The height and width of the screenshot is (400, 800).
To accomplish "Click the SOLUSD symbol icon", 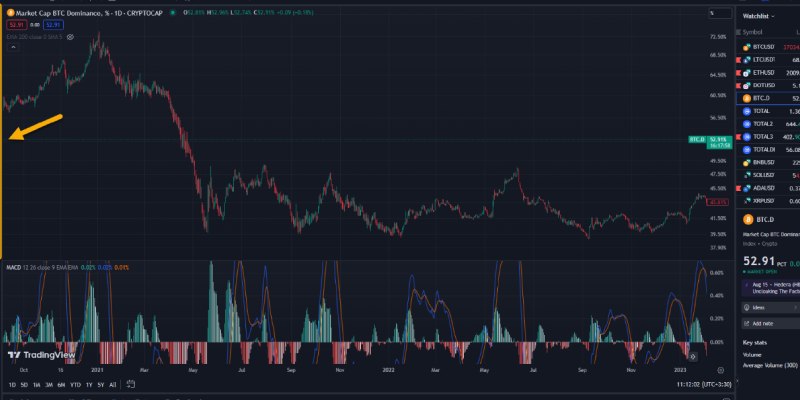I will (x=747, y=175).
